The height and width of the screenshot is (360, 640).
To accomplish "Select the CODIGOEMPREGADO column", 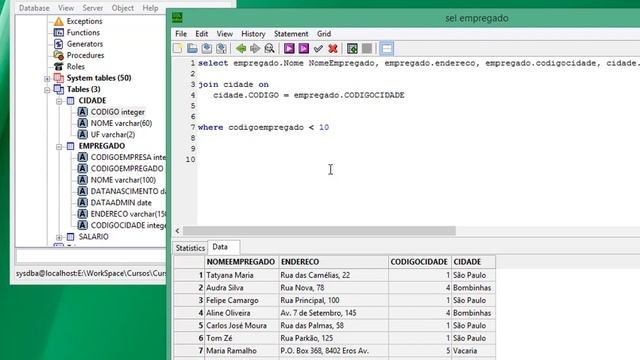I will 127,169.
